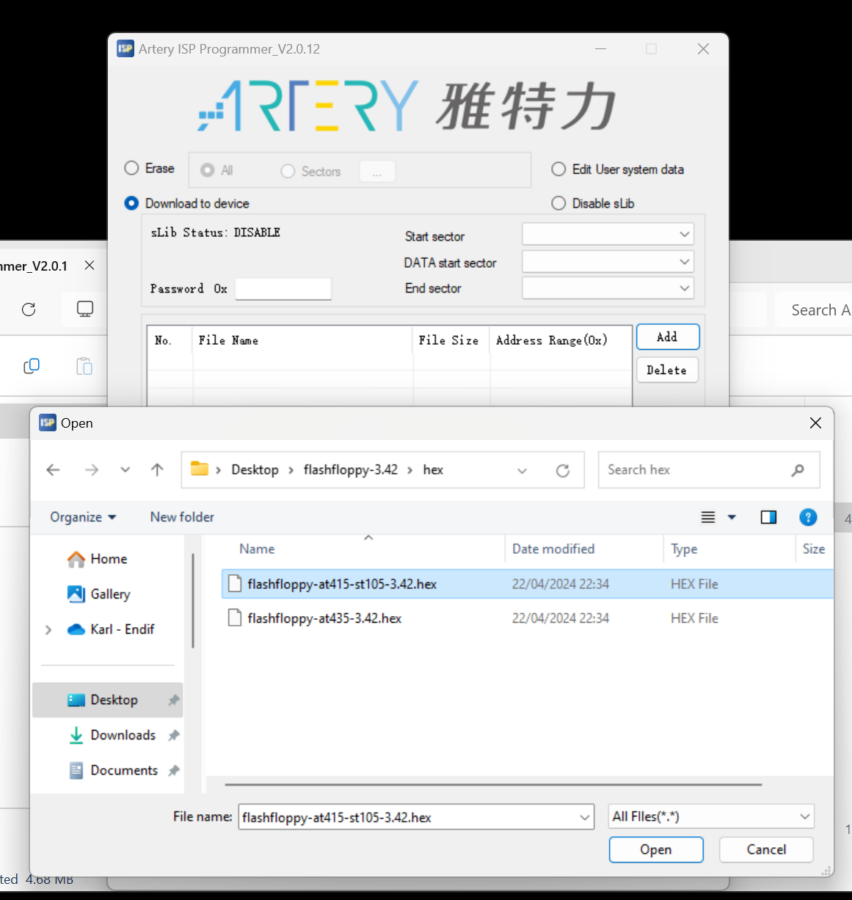Click the Home icon in navigation pane
The image size is (852, 900).
(x=76, y=559)
